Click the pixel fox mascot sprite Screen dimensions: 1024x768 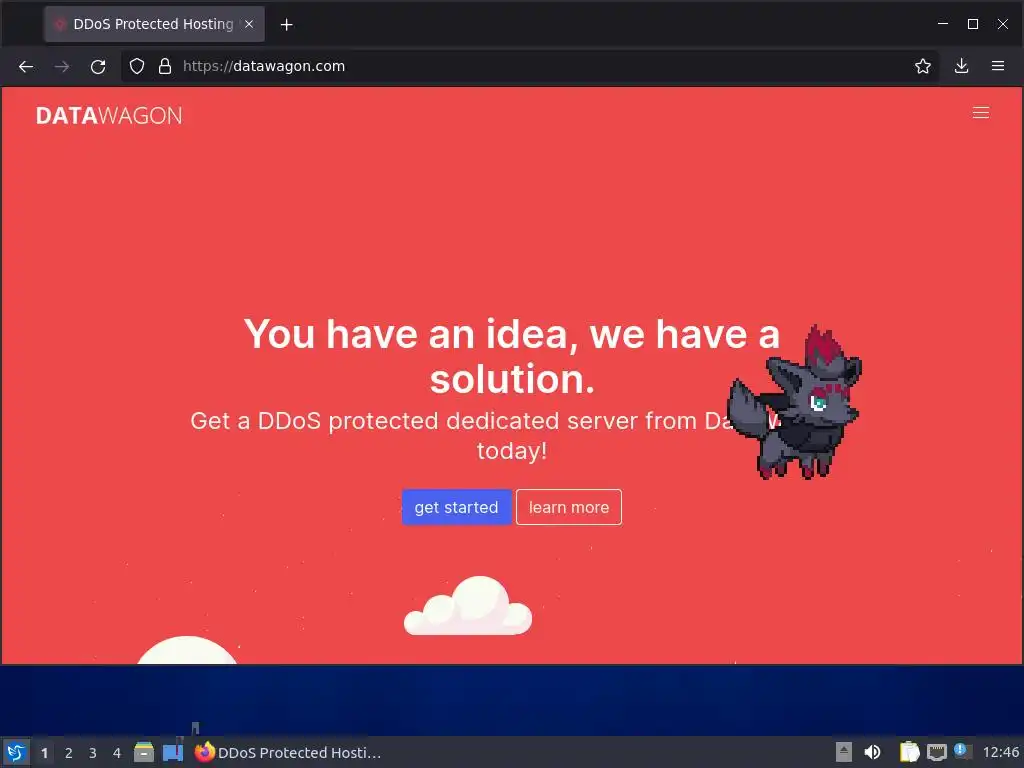coord(795,403)
